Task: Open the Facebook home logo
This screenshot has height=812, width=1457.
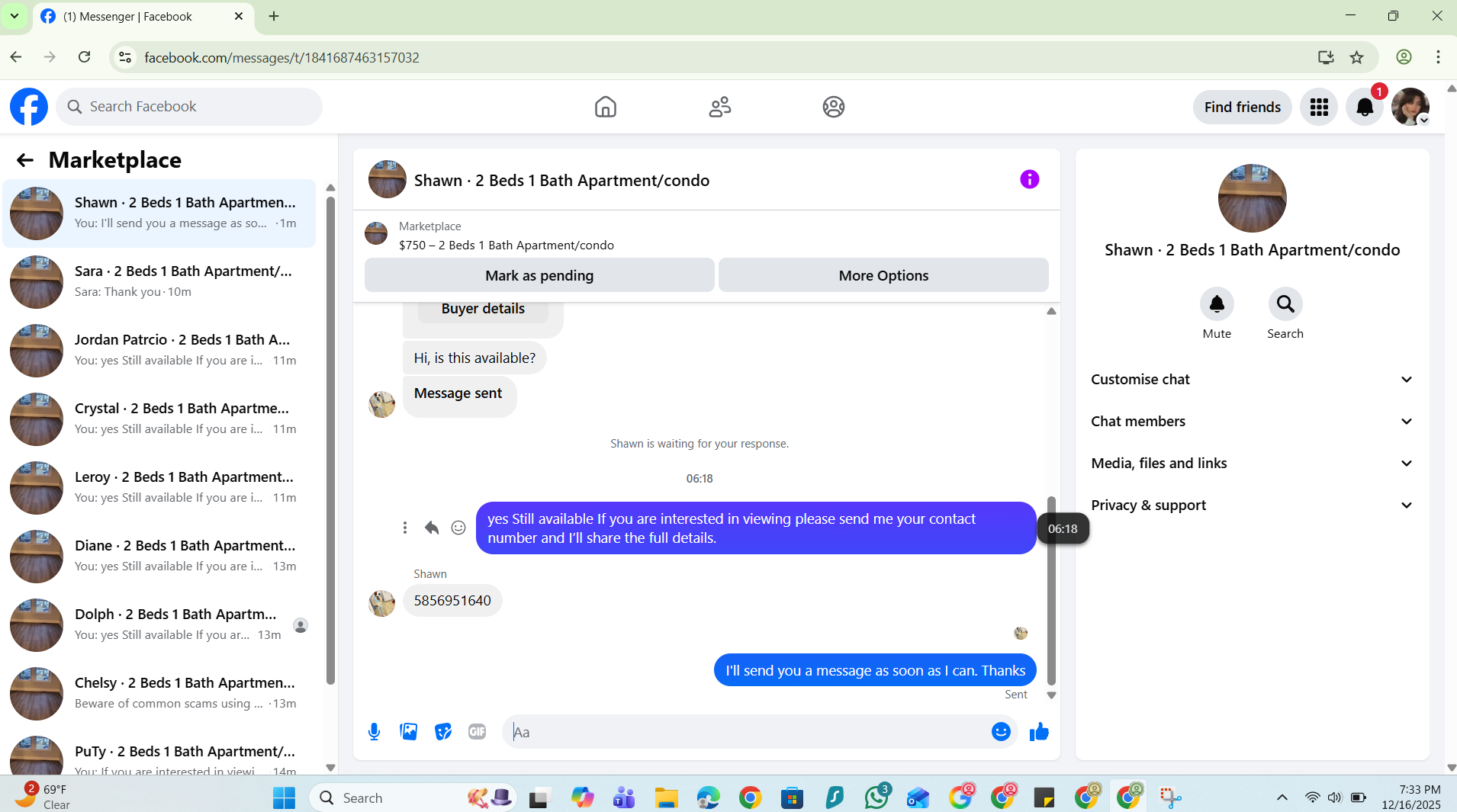Action: (29, 107)
